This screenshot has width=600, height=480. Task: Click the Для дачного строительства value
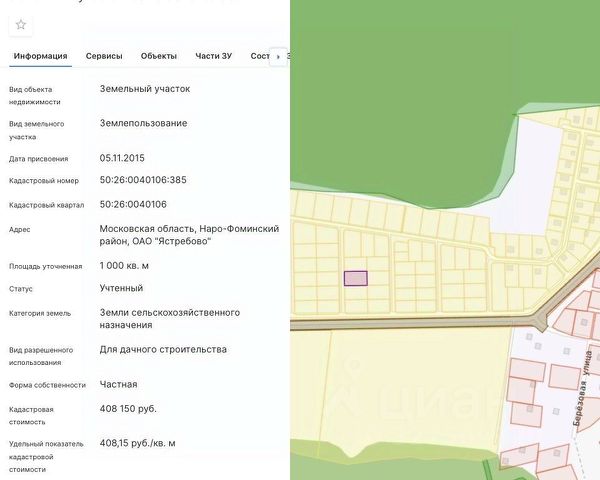pyautogui.click(x=163, y=349)
